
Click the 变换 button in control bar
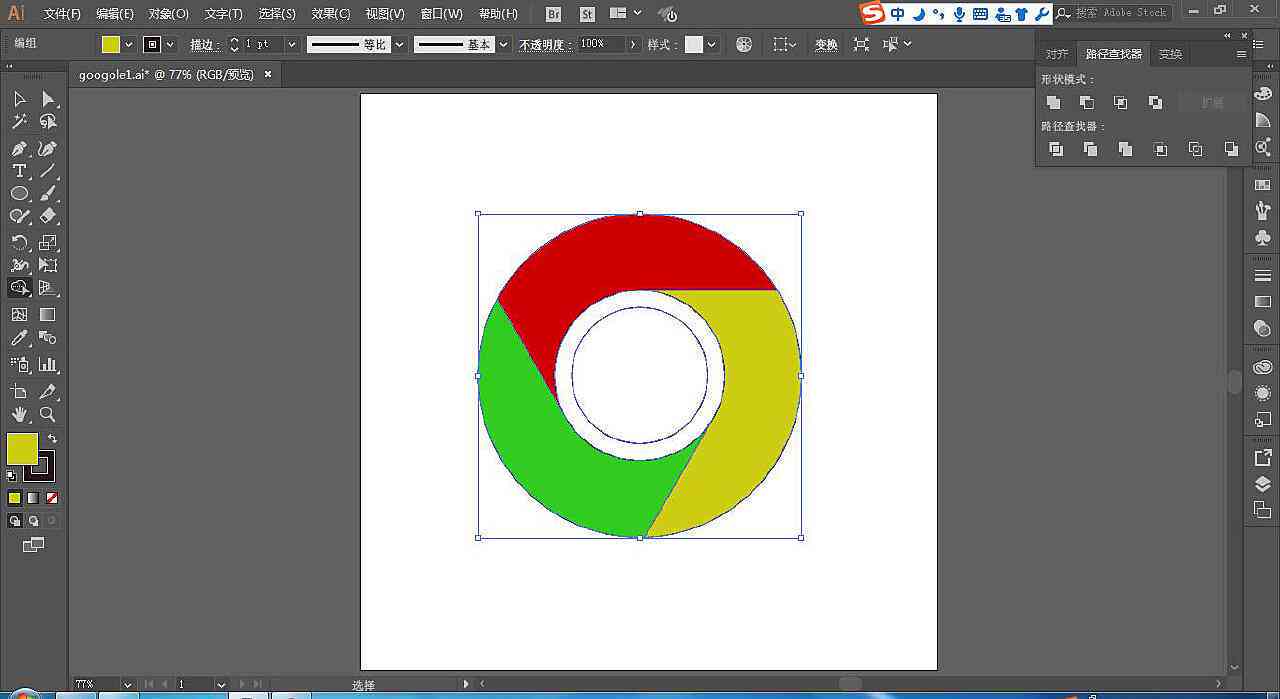tap(826, 45)
